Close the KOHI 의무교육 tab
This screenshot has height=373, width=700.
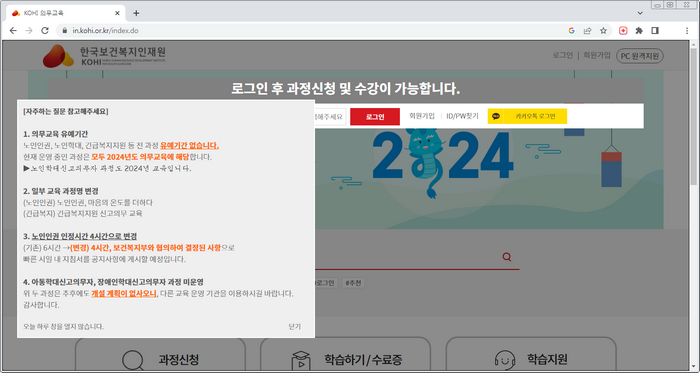[x=117, y=13]
